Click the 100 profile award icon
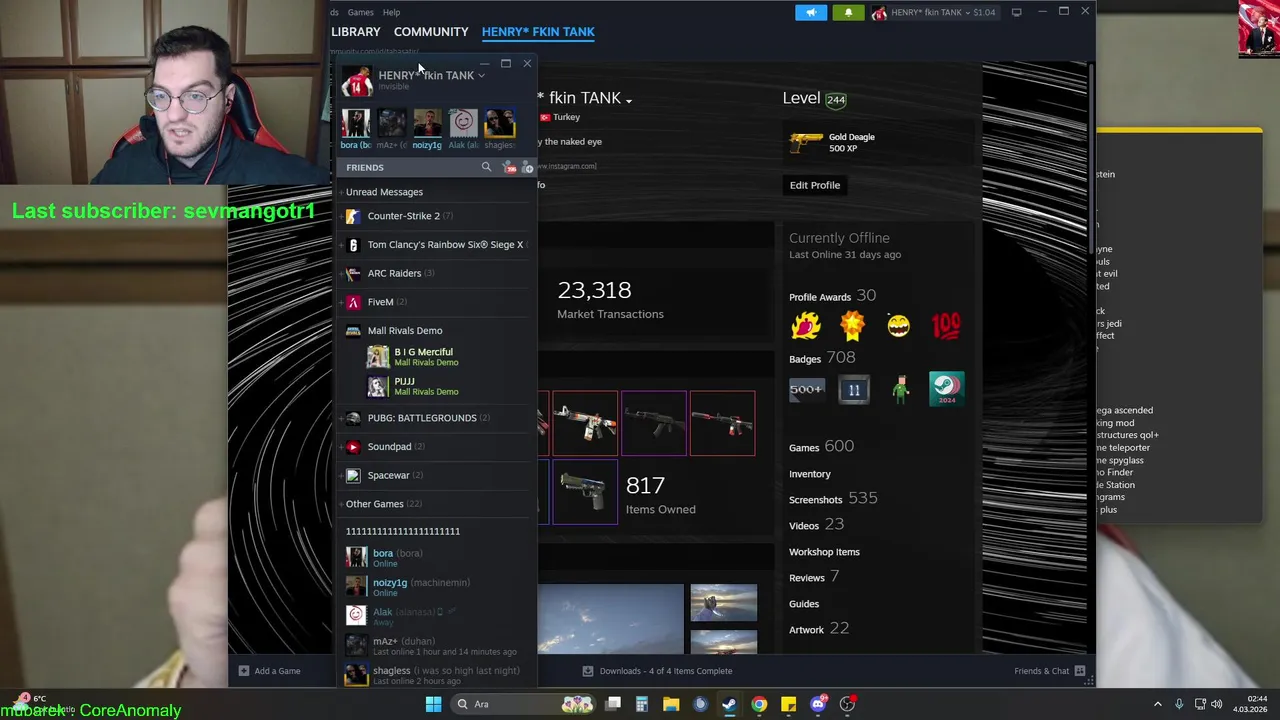Image resolution: width=1280 pixels, height=720 pixels. tap(946, 325)
